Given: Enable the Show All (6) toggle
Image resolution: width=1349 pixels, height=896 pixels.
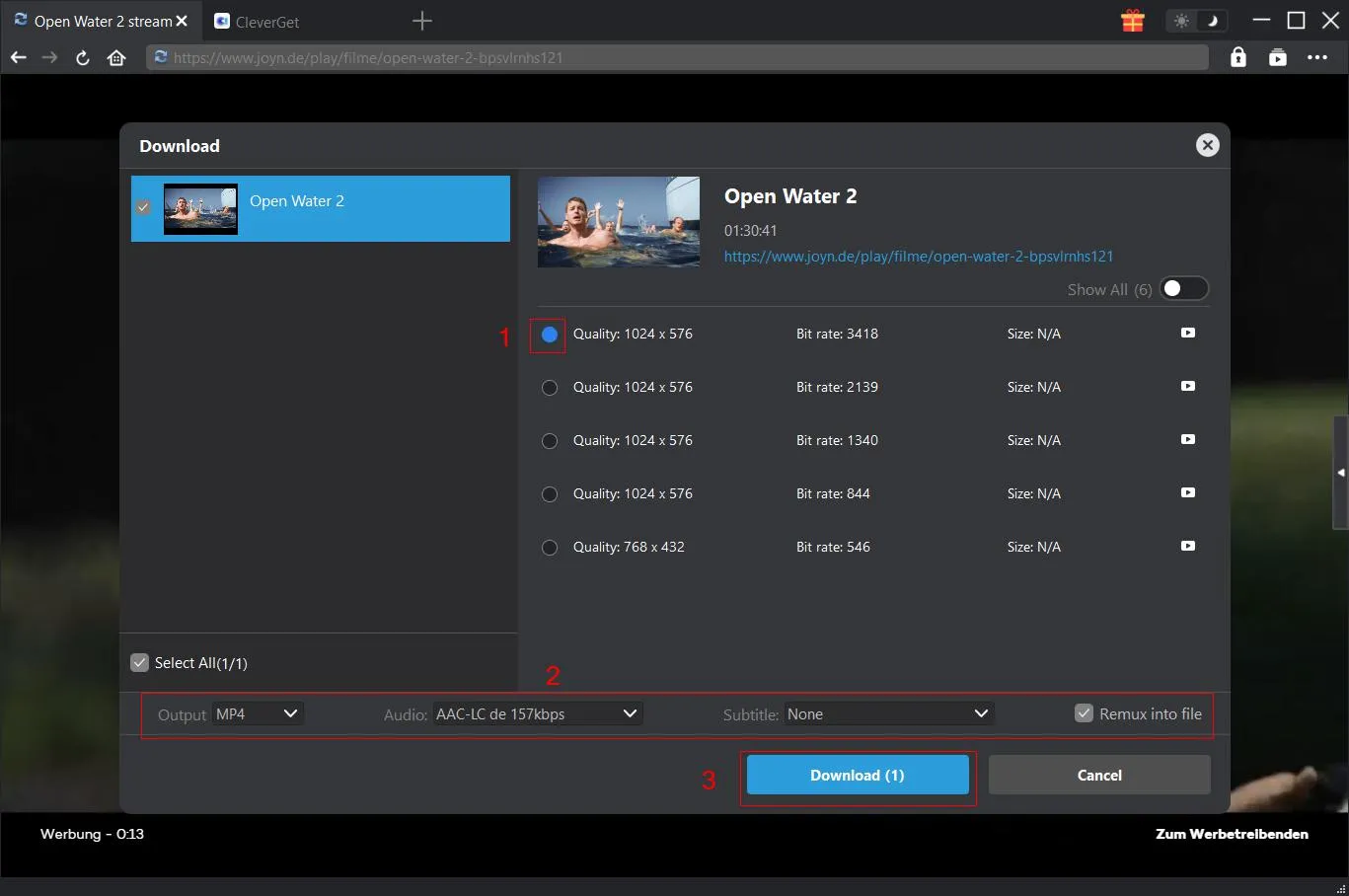Looking at the screenshot, I should 1182,289.
